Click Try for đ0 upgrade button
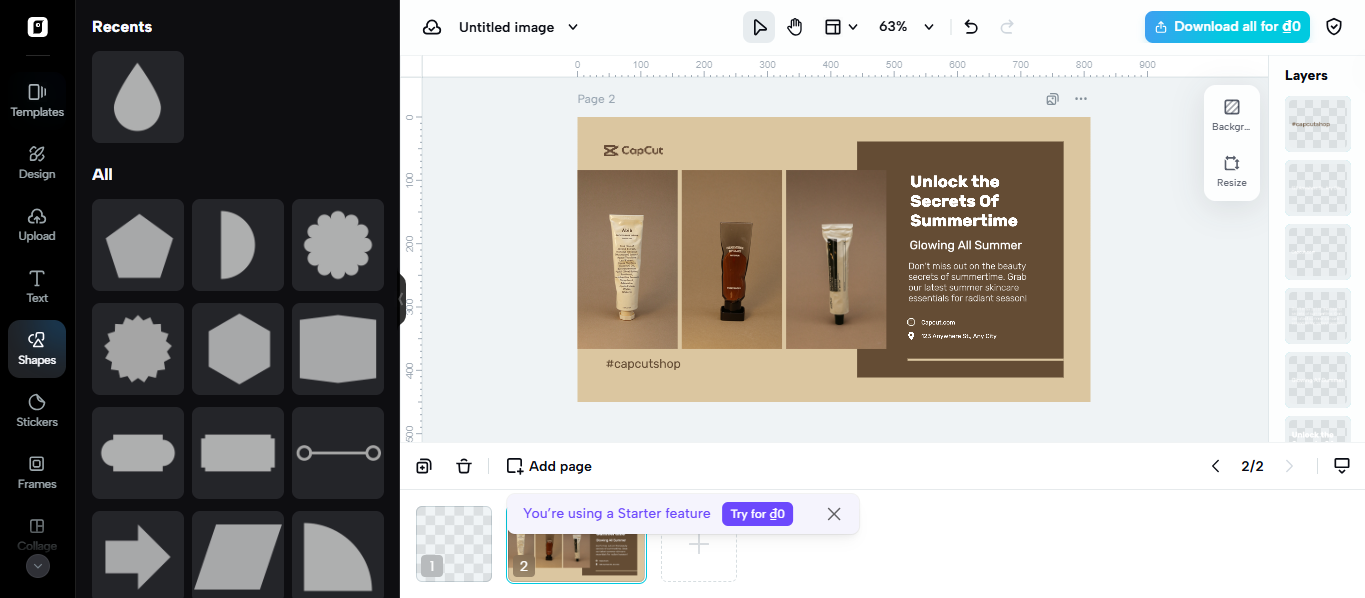This screenshot has height=598, width=1365. [757, 513]
